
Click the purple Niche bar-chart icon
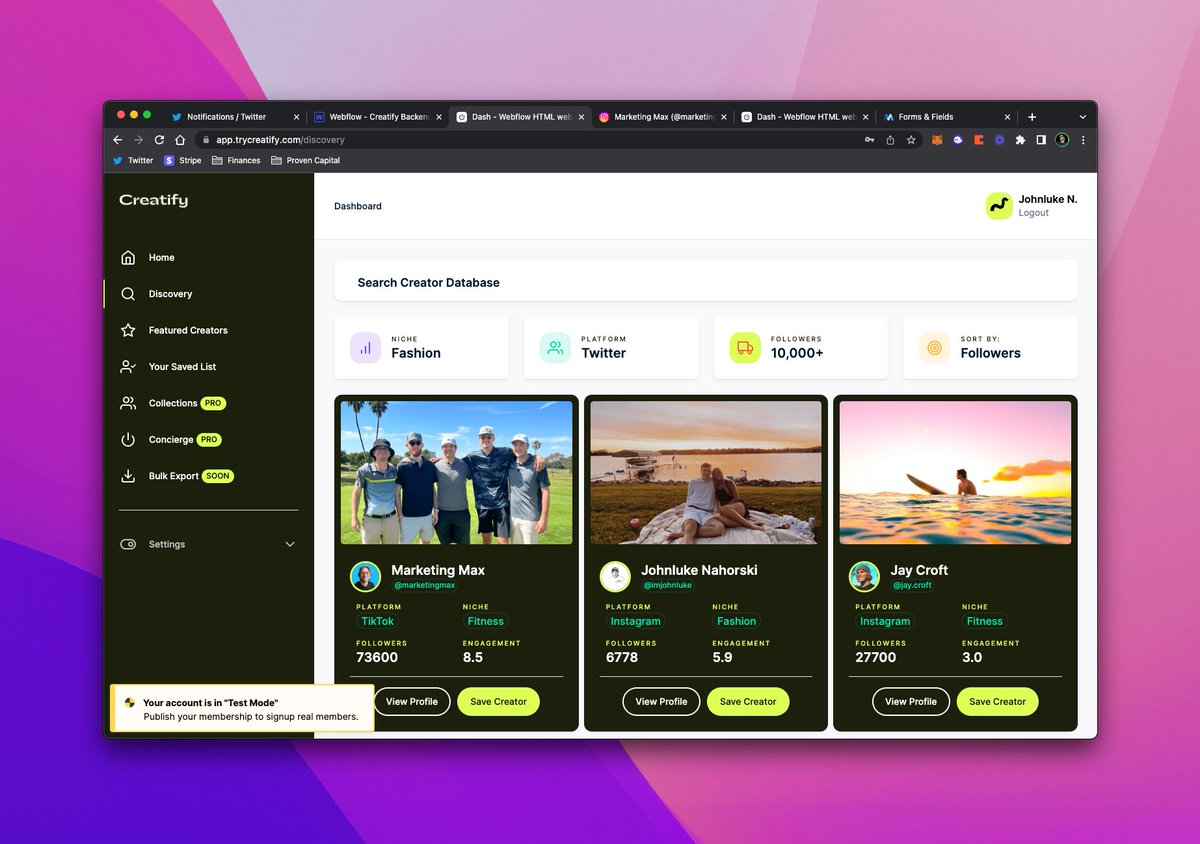point(365,348)
